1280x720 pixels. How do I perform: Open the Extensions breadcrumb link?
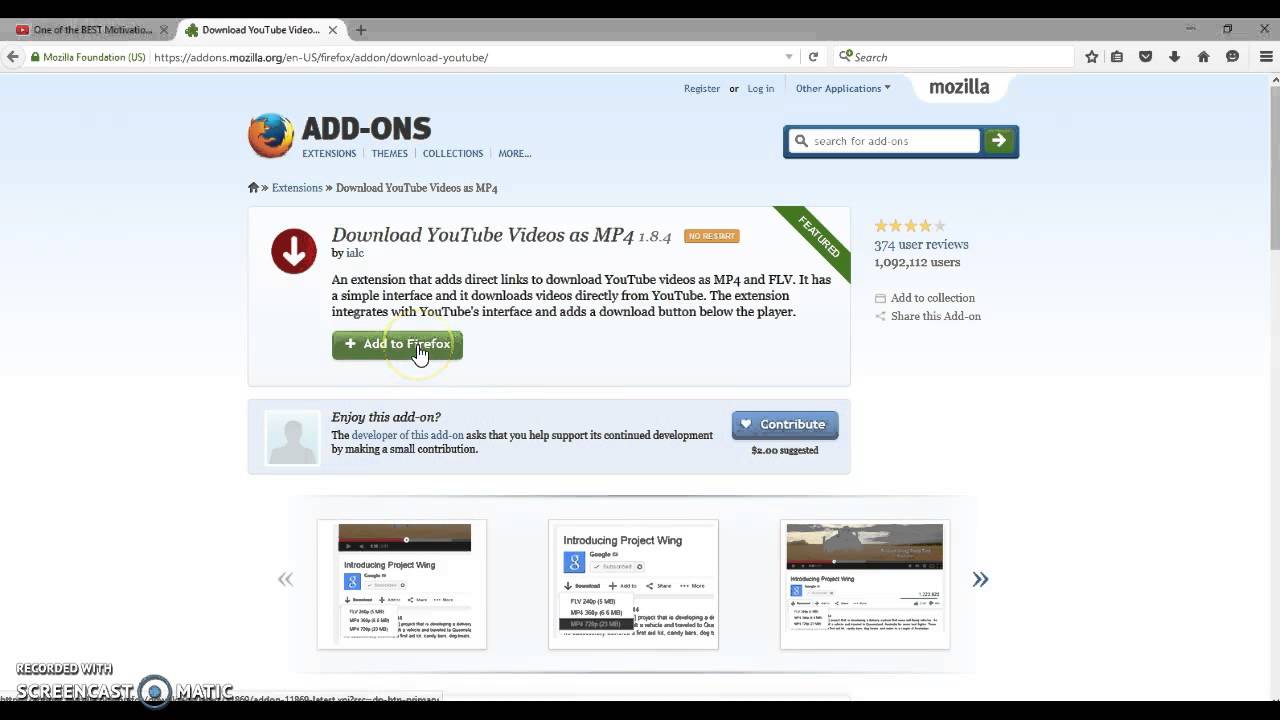coord(297,188)
